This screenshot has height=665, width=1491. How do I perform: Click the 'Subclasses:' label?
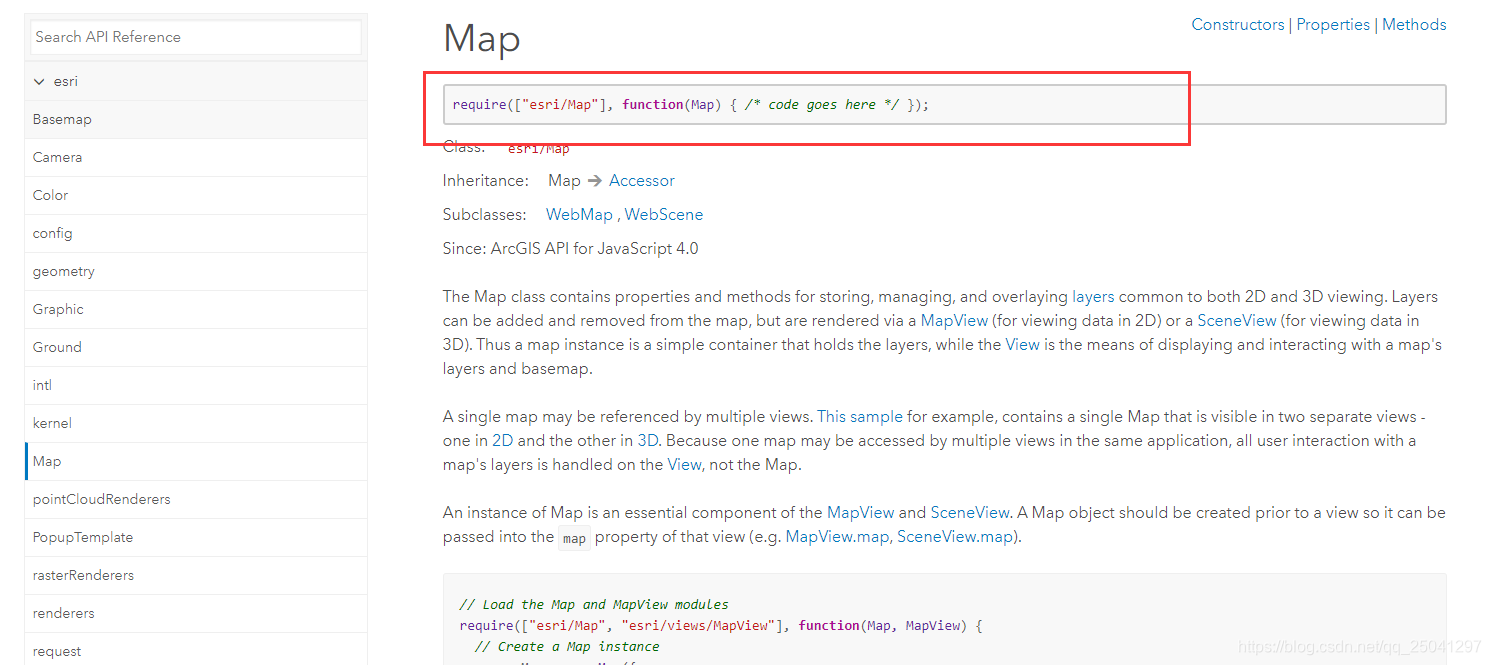point(485,215)
